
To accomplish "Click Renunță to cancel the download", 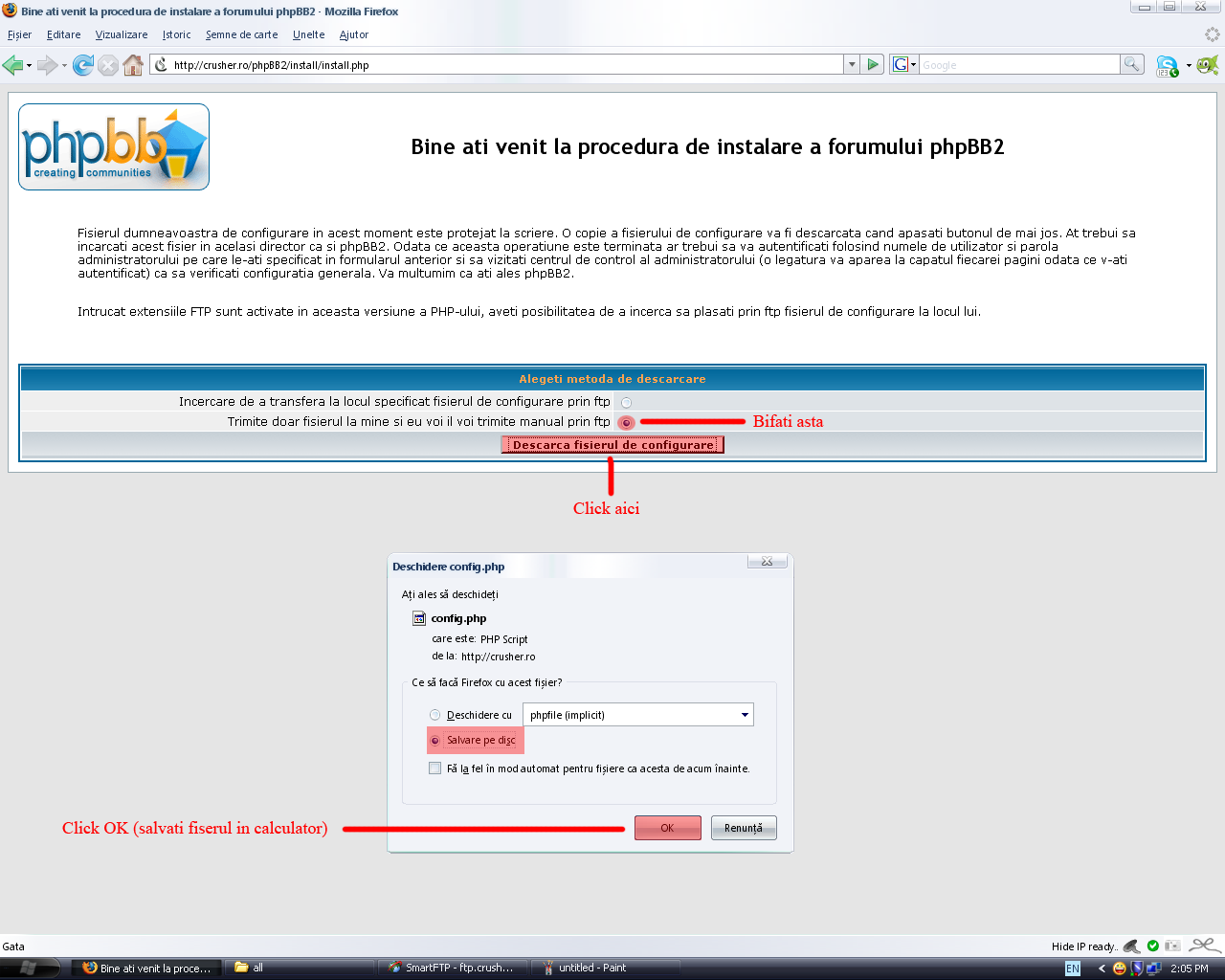I will click(x=744, y=828).
